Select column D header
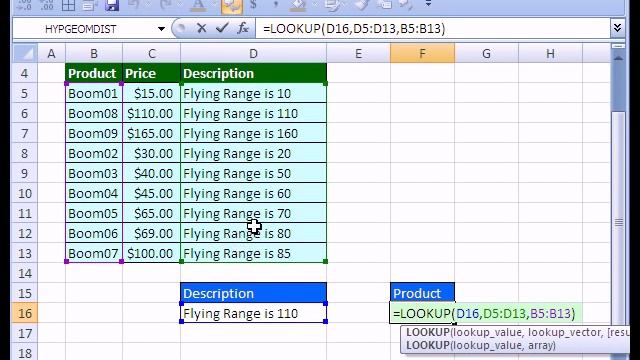The width and height of the screenshot is (640, 360). 253,53
